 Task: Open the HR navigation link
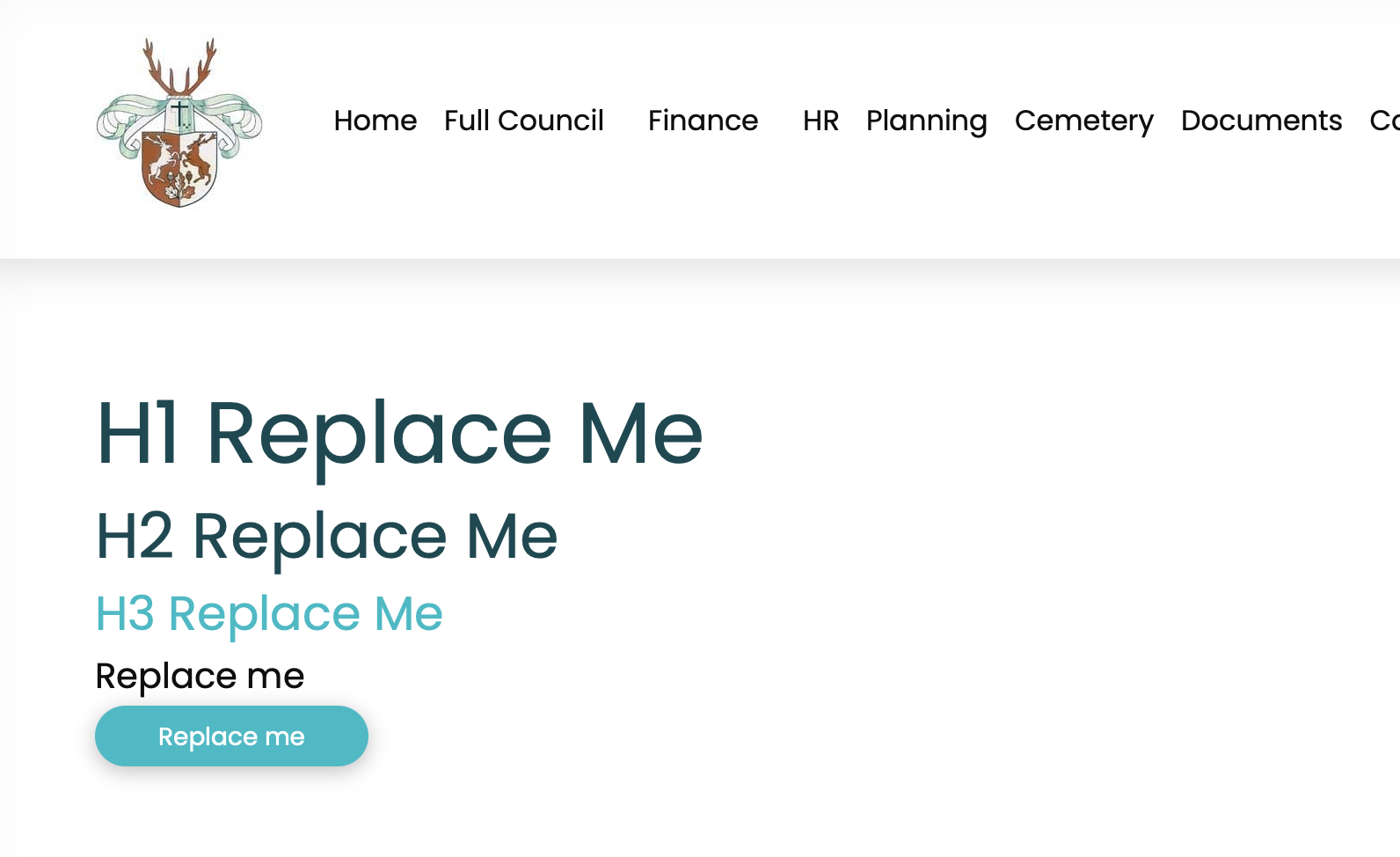[820, 121]
